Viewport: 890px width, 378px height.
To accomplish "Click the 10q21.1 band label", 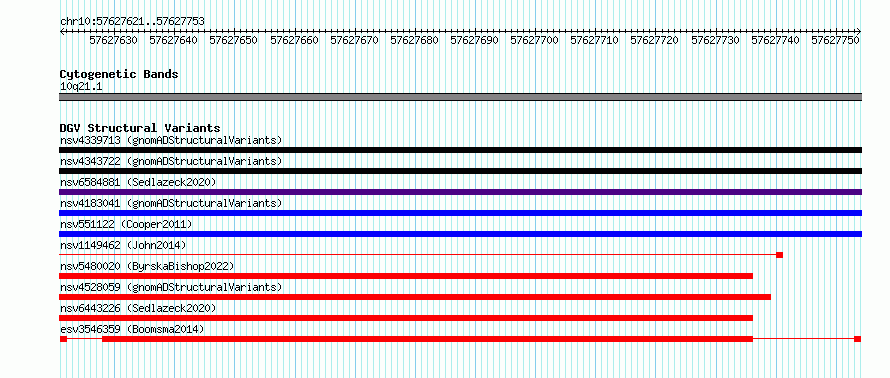I will click(x=81, y=87).
